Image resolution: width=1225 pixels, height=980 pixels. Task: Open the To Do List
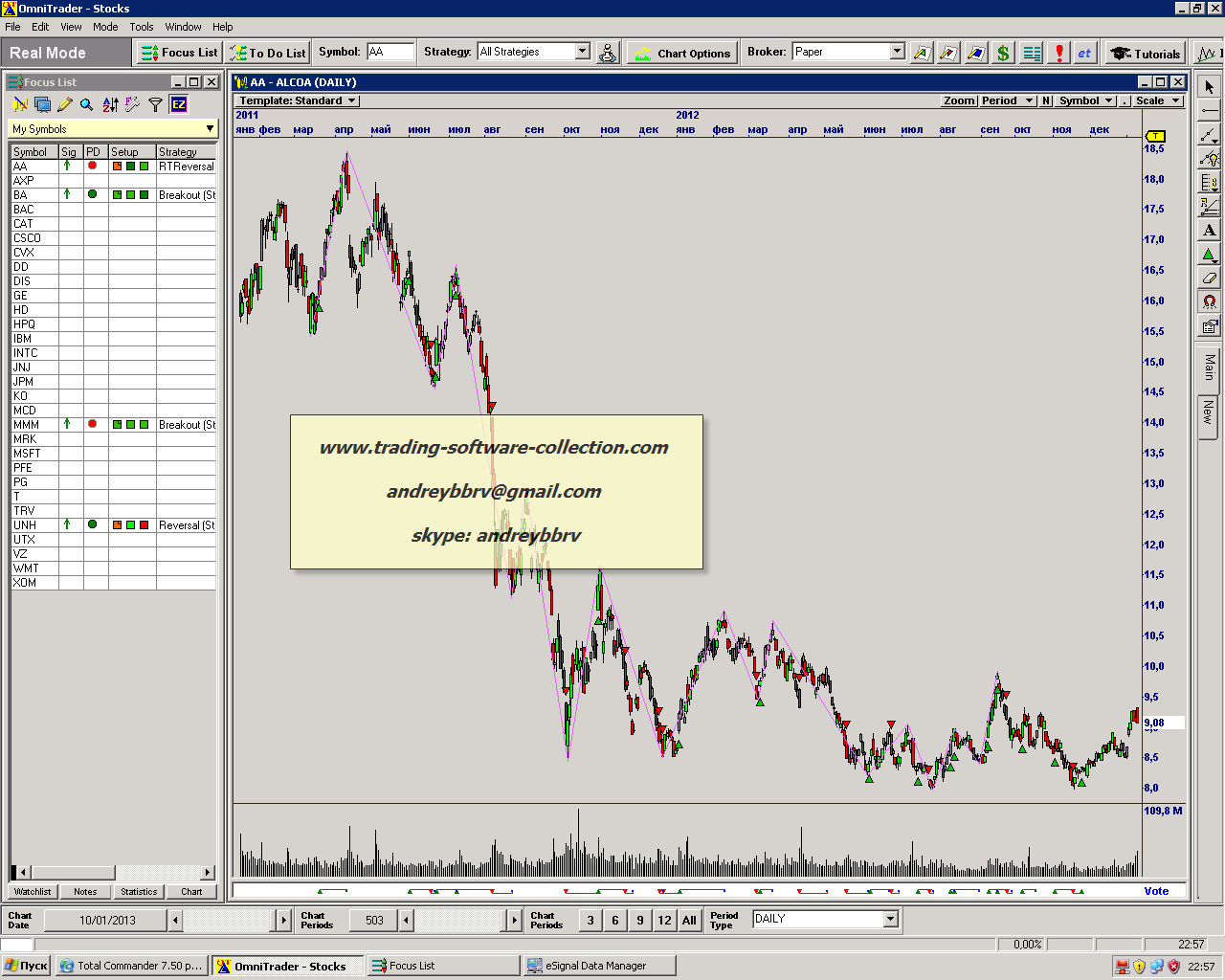coord(268,54)
